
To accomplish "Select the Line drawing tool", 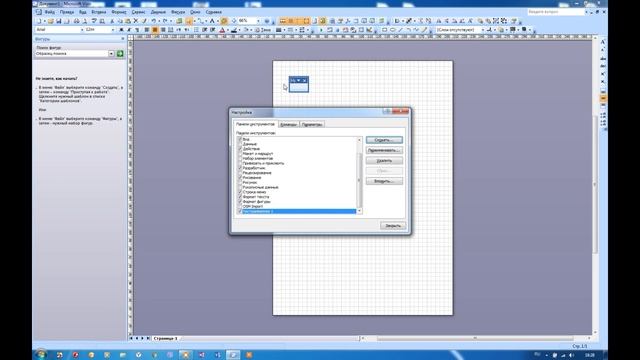I will 400,30.
